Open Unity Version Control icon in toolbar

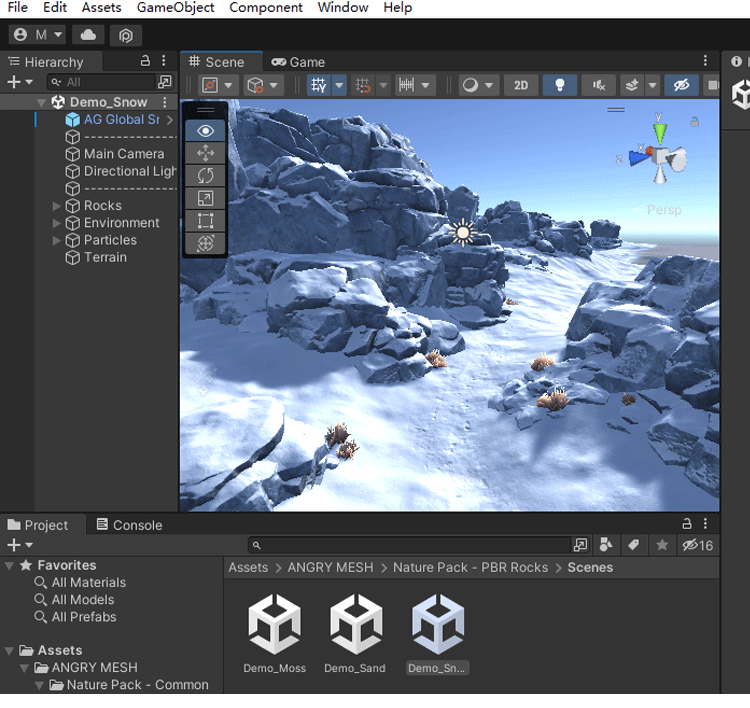[x=126, y=35]
